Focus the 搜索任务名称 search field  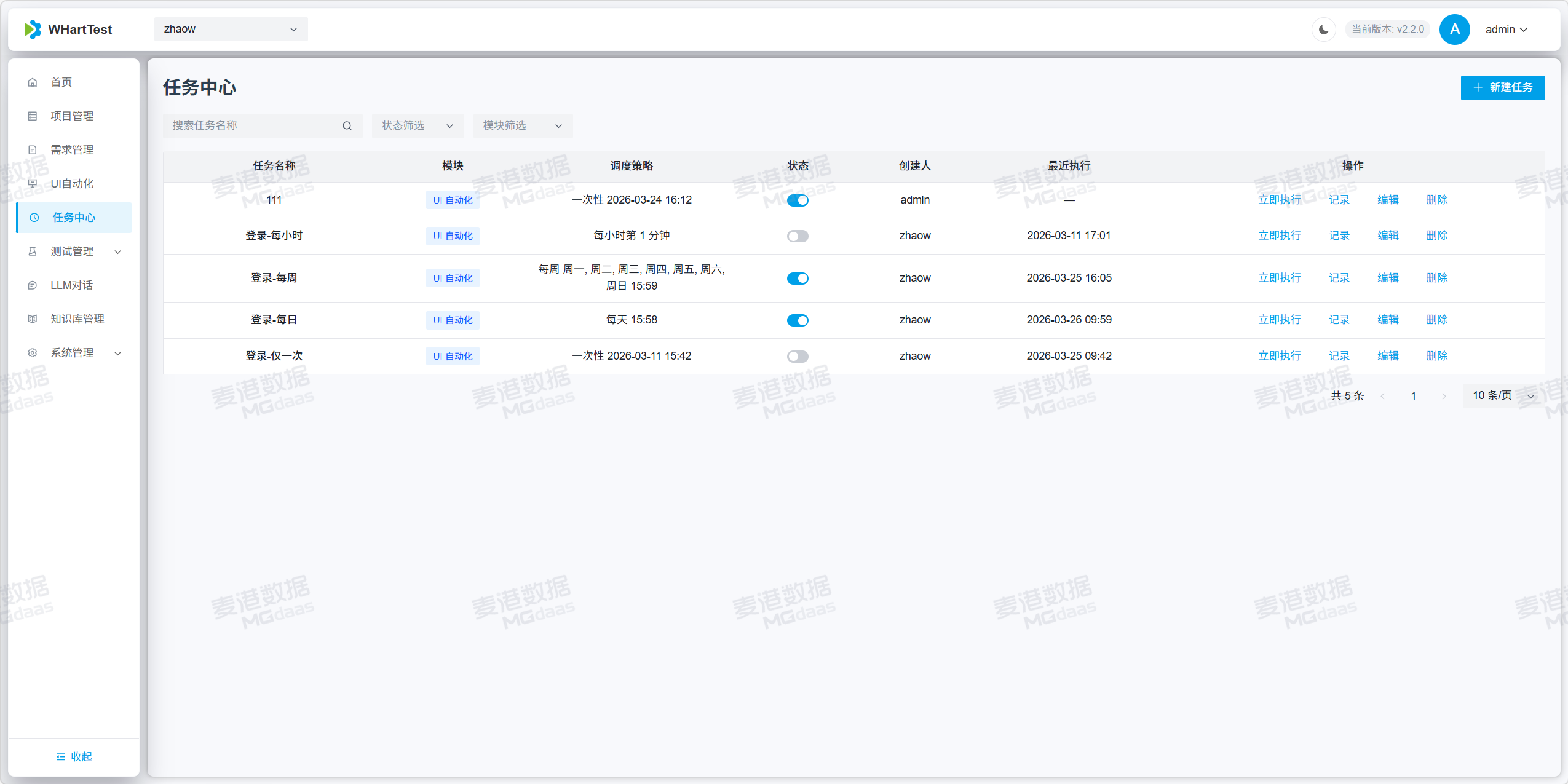[x=252, y=126]
